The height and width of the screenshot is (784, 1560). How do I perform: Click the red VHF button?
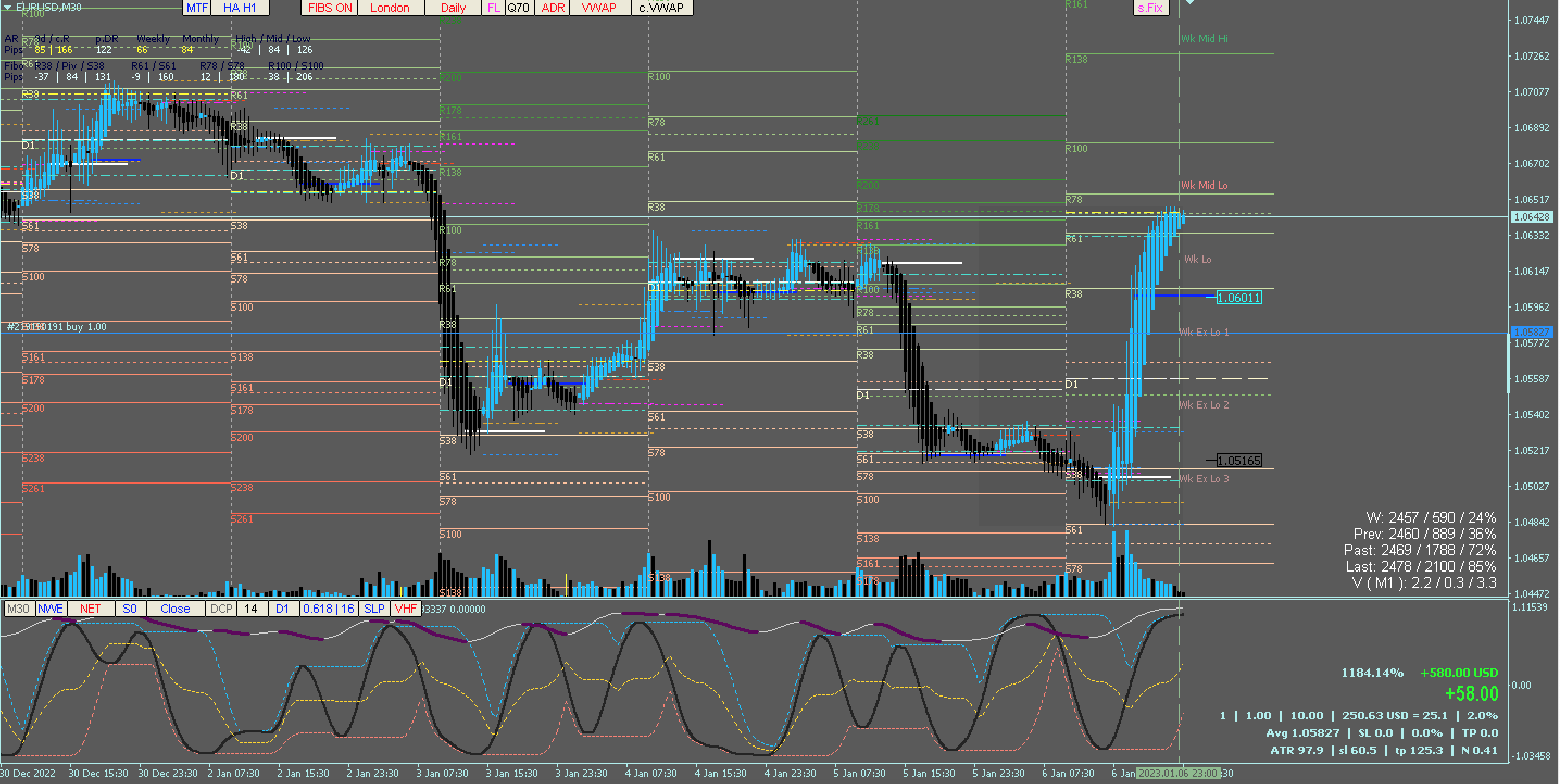[405, 609]
